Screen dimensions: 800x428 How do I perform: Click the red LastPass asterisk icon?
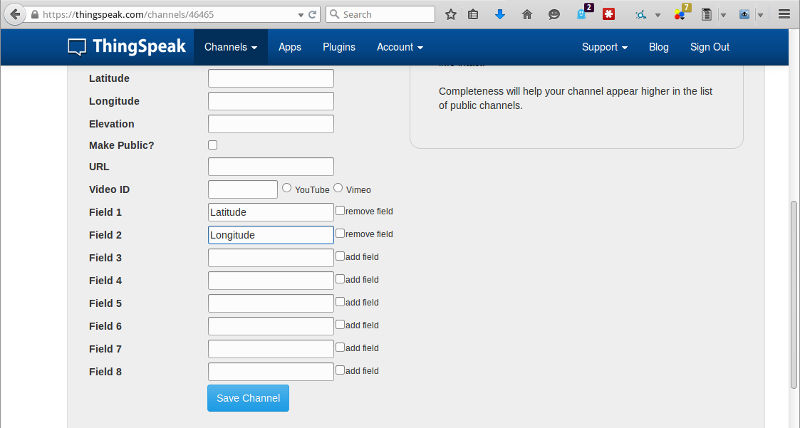[608, 14]
